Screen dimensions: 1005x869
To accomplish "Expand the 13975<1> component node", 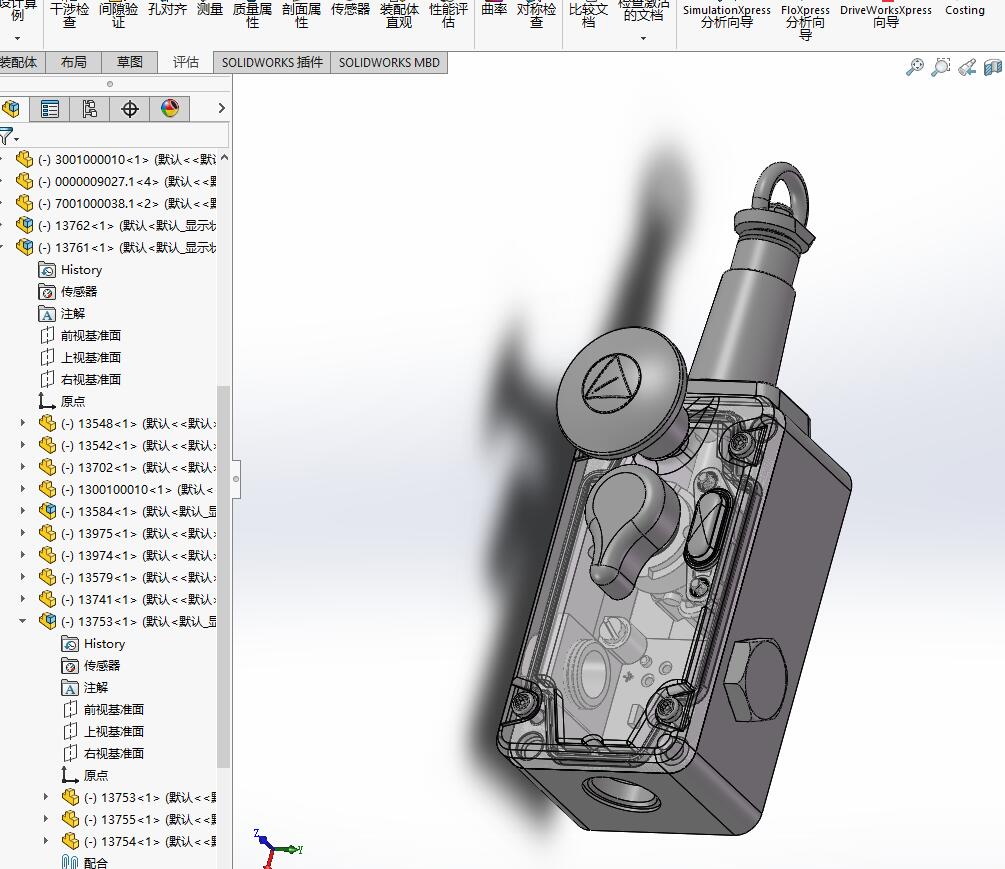I will click(23, 533).
